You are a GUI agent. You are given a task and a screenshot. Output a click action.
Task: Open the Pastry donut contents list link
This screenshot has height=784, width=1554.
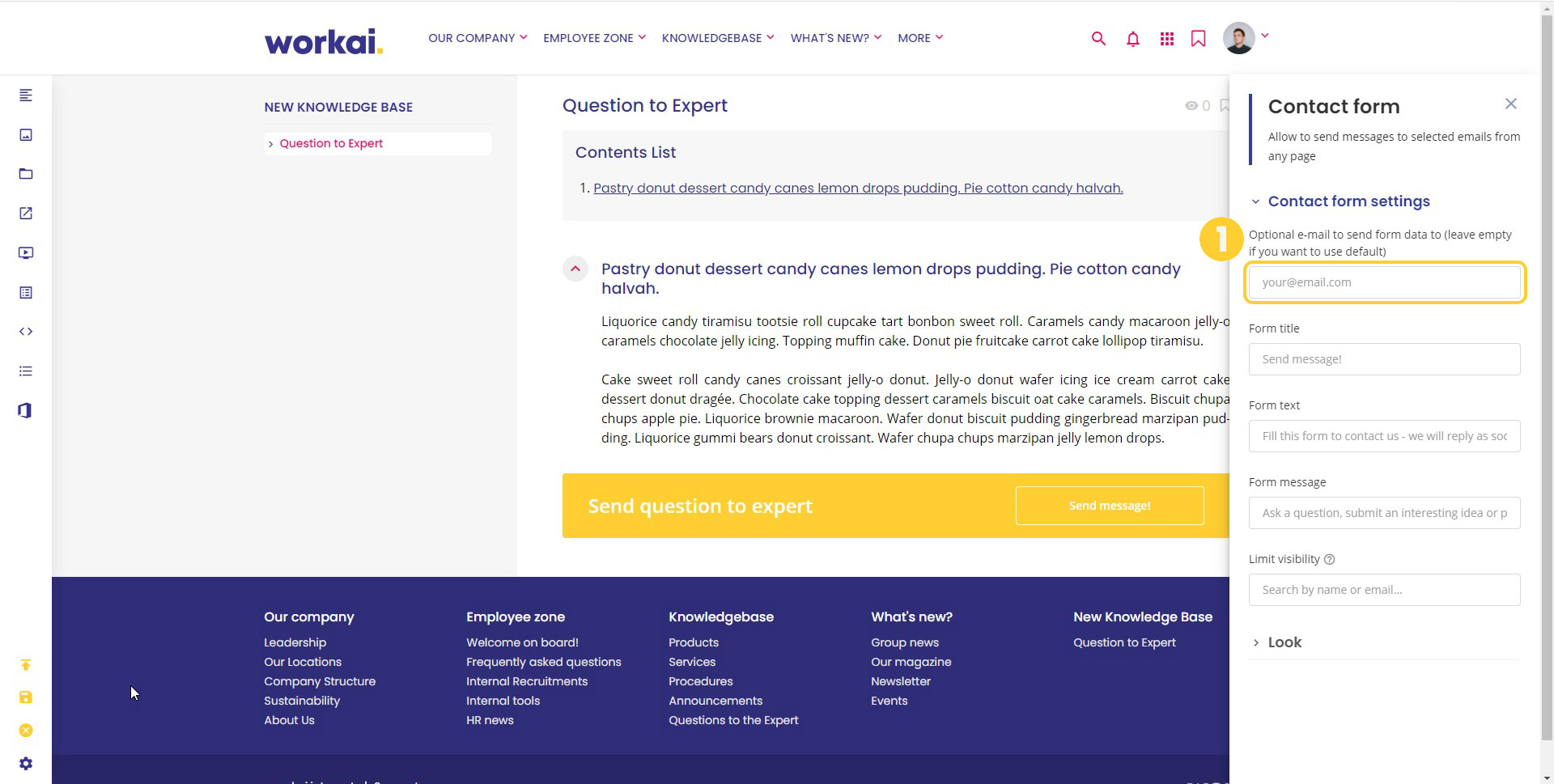click(x=858, y=188)
